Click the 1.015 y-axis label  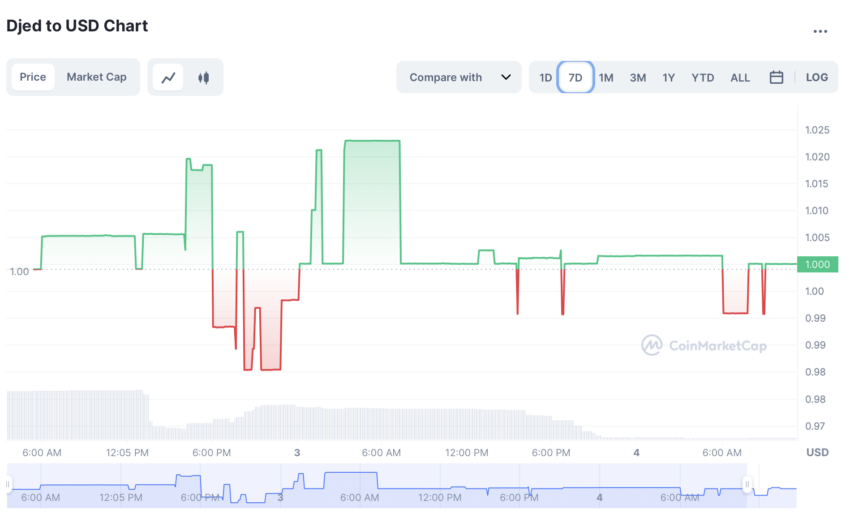[817, 184]
